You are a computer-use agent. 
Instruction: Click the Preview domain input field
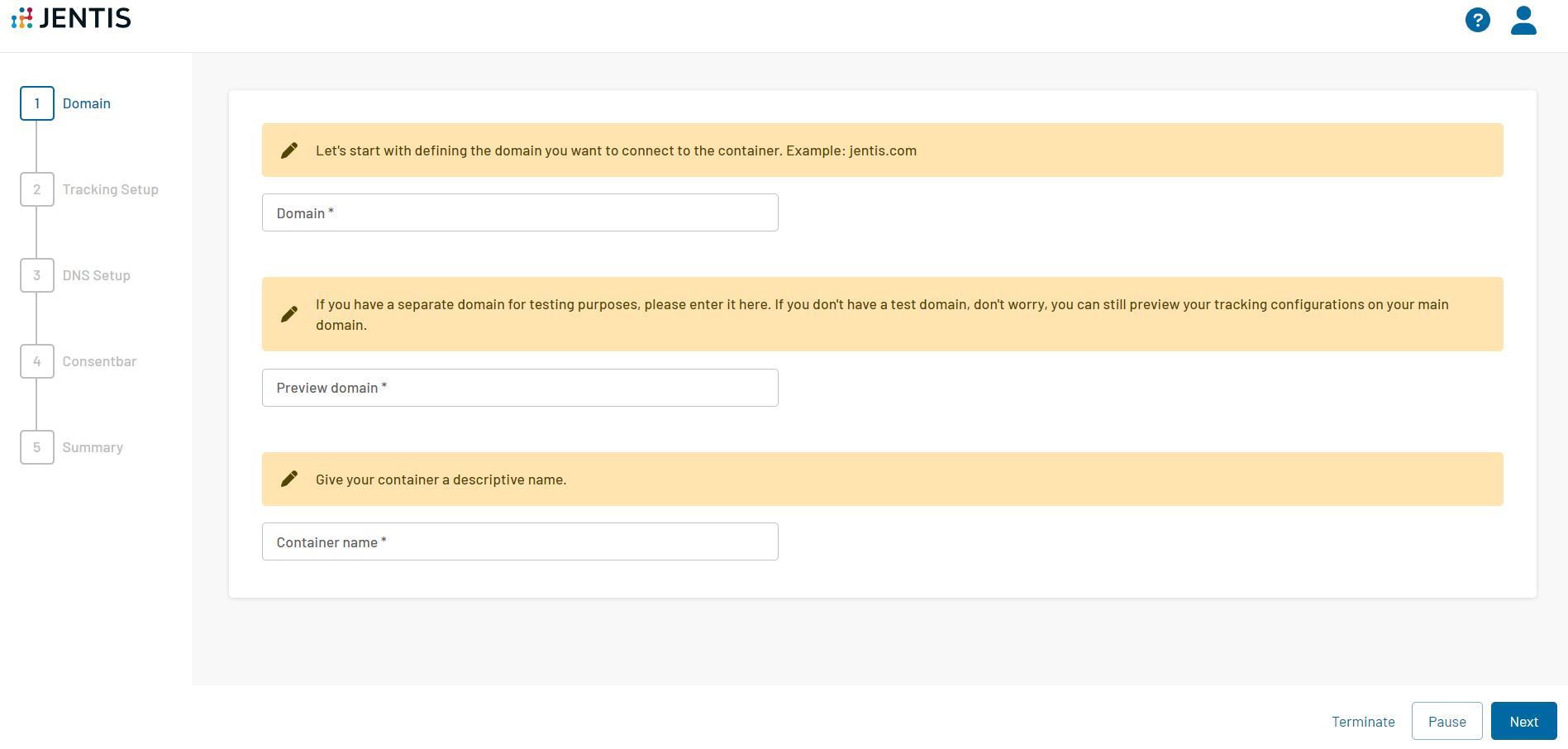(519, 387)
